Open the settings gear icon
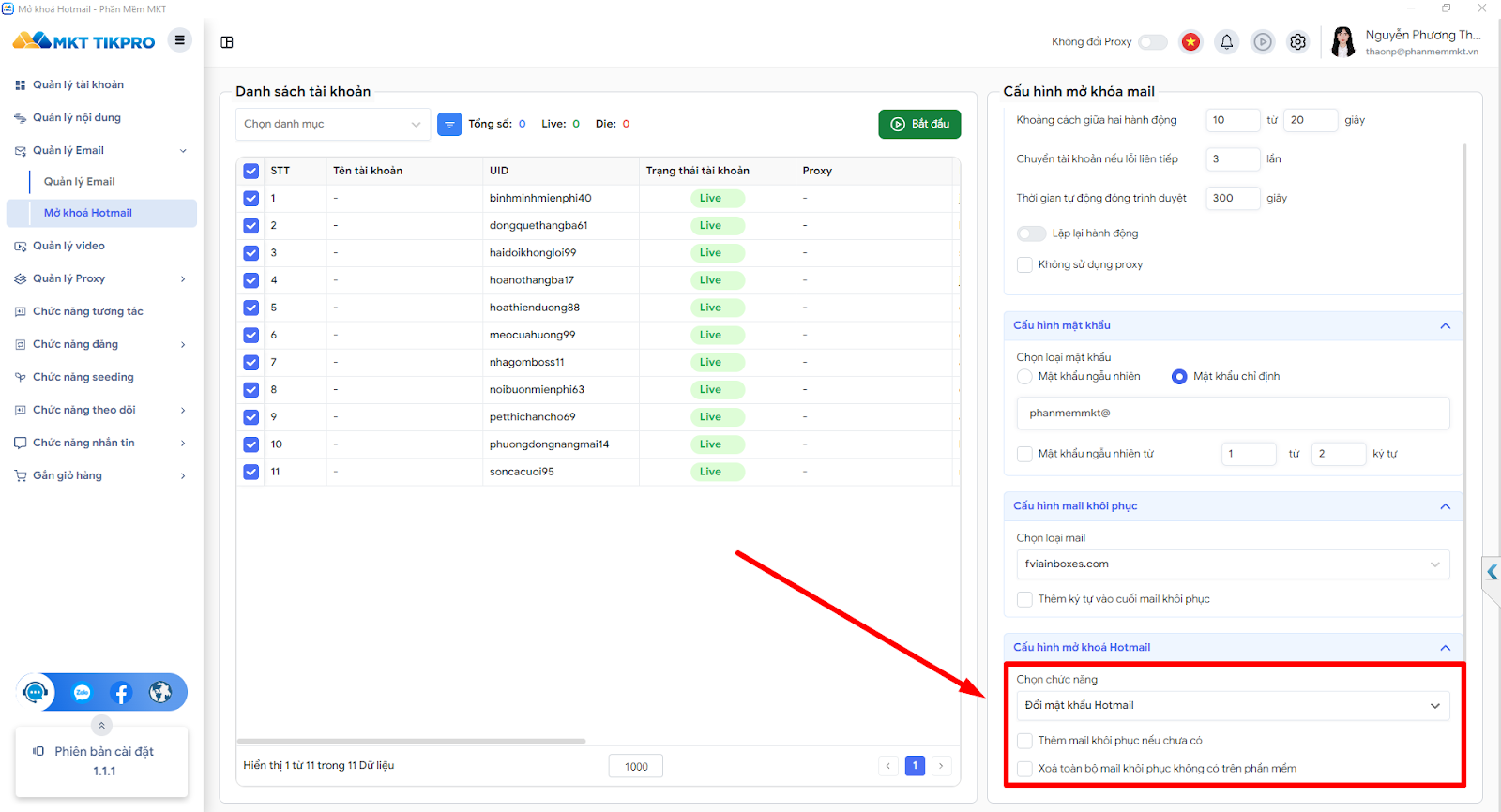This screenshot has height=812, width=1501. point(1298,42)
